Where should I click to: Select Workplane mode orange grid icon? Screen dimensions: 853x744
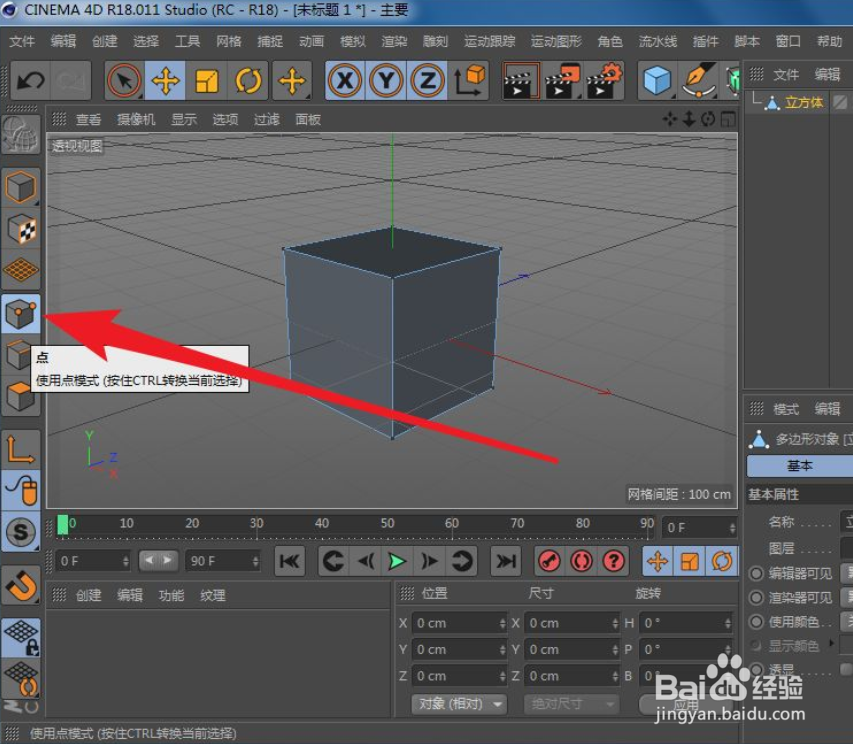[x=21, y=270]
